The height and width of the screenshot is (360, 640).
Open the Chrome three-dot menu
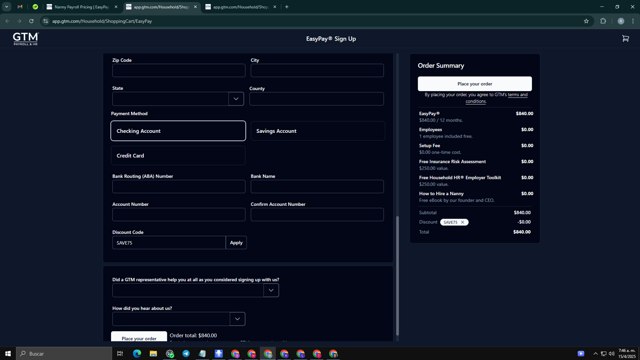(633, 21)
